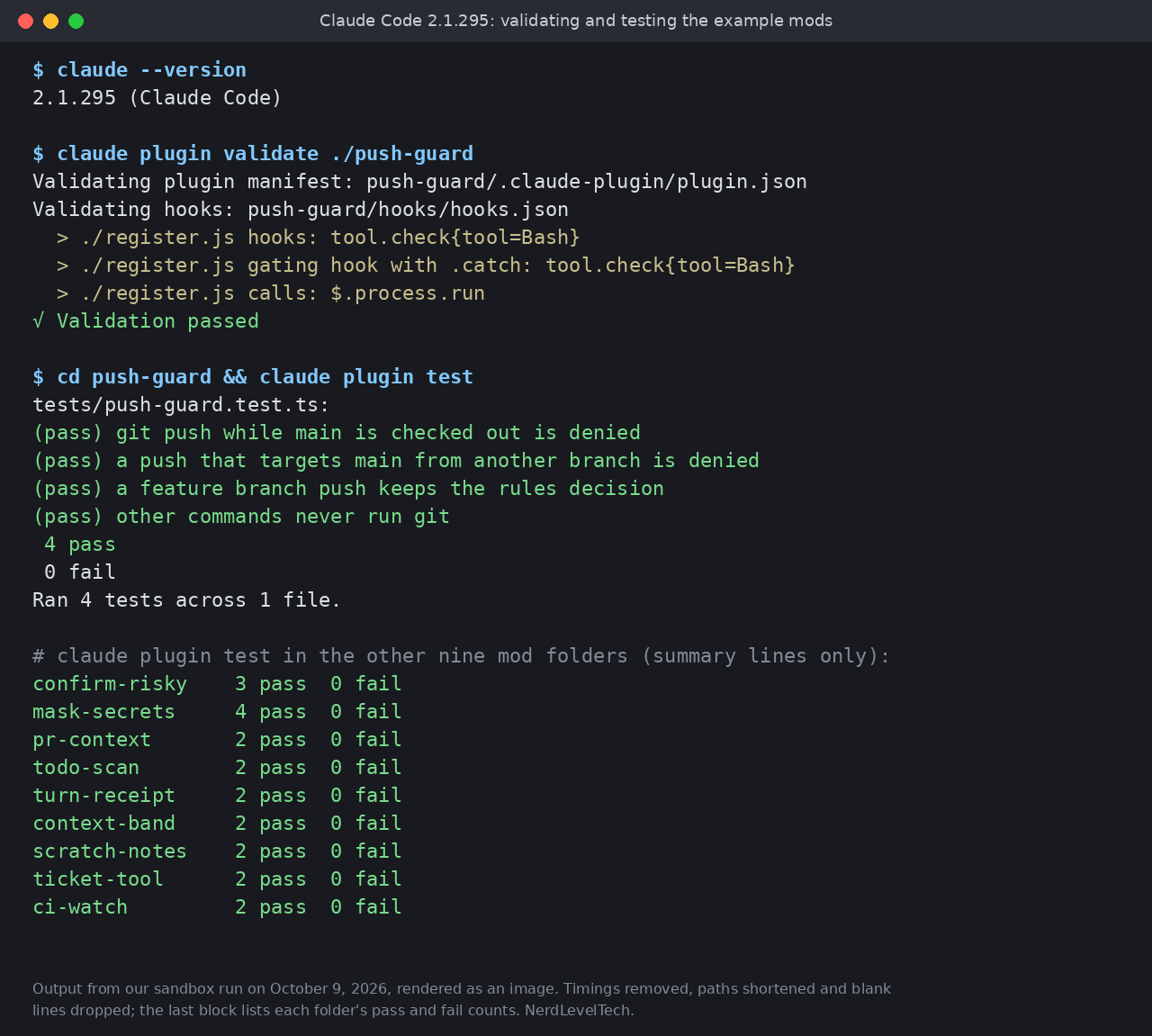Click the 'feature branch push keeps the rules decision' test
The width and height of the screenshot is (1152, 1036).
pos(348,489)
